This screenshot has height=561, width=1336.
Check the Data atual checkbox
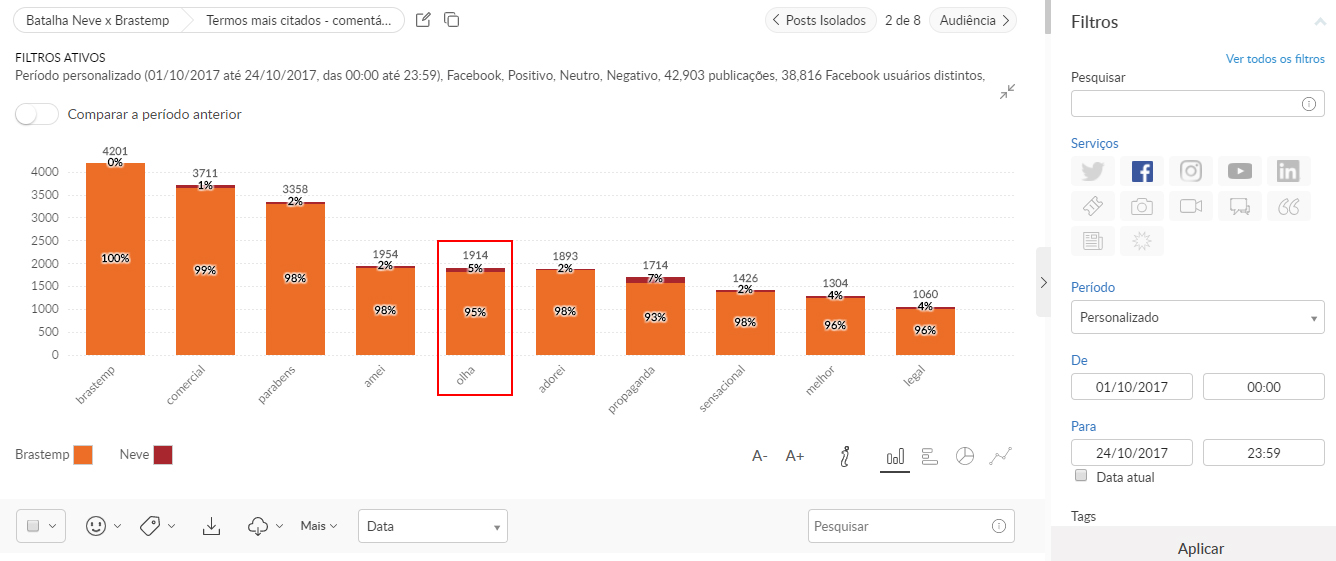point(1080,476)
